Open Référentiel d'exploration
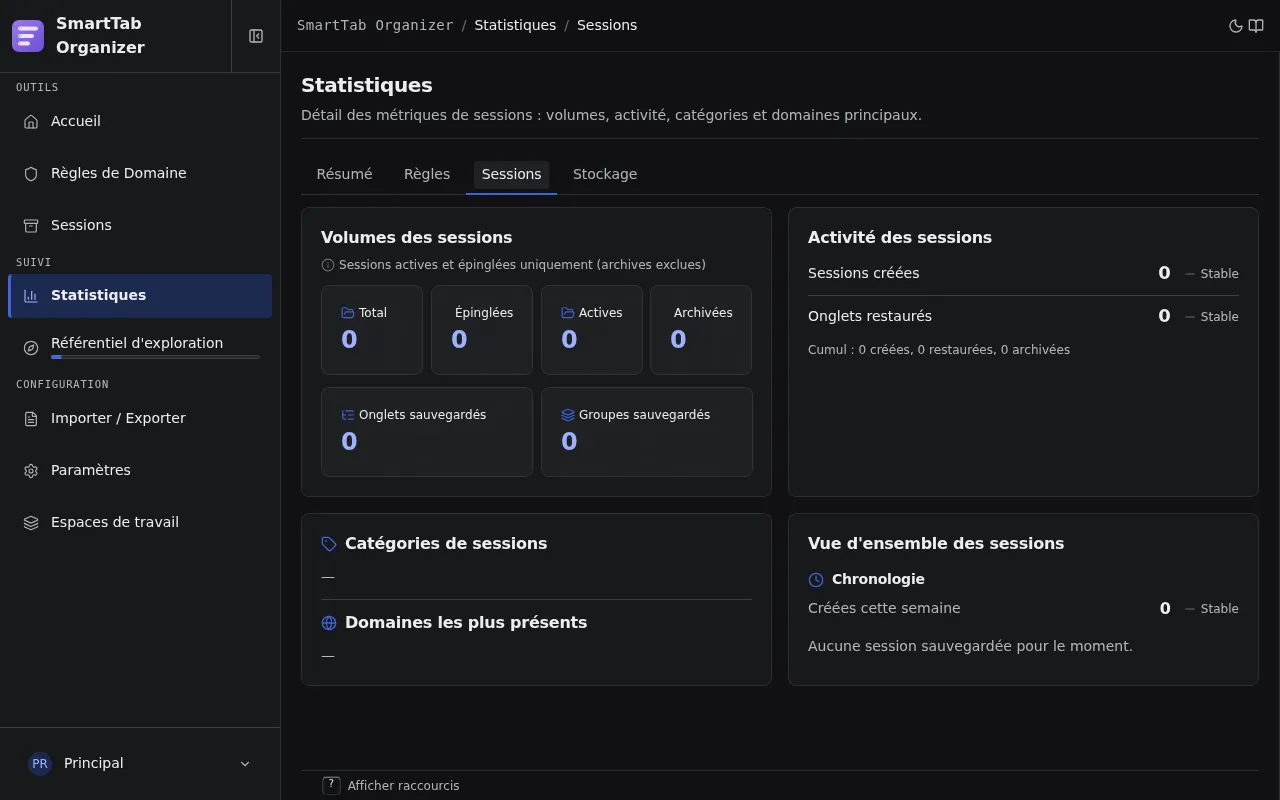1280x800 pixels. pyautogui.click(x=140, y=347)
